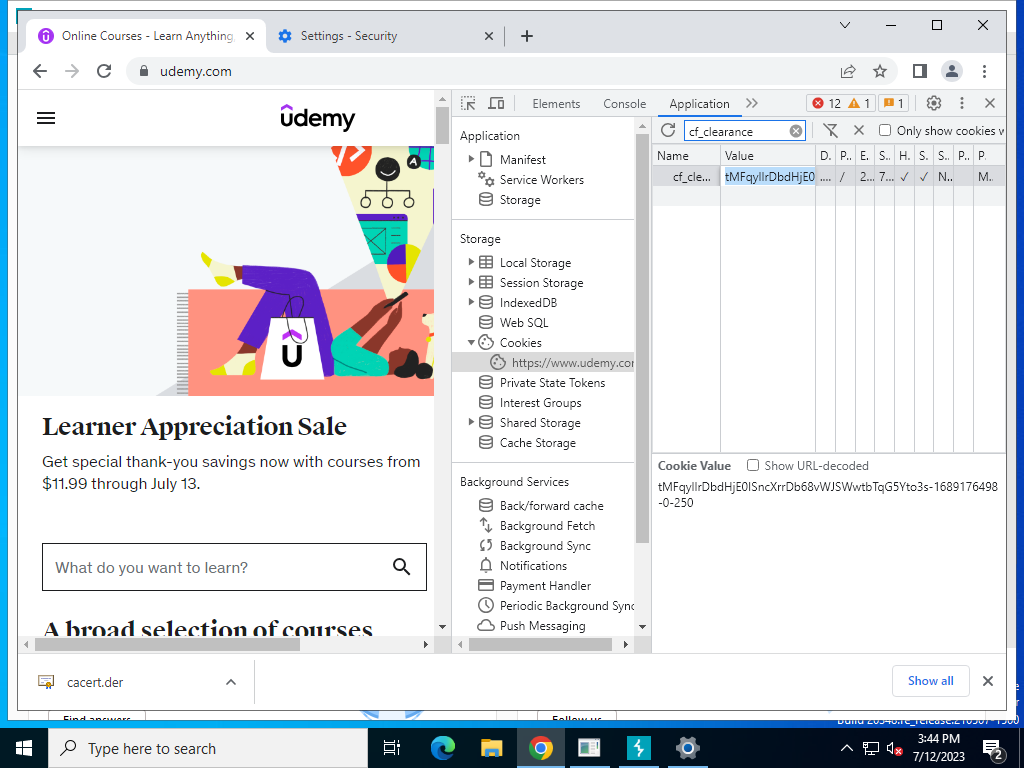Screen dimensions: 1024x768
Task: Close the downloads bar
Action: 987,681
